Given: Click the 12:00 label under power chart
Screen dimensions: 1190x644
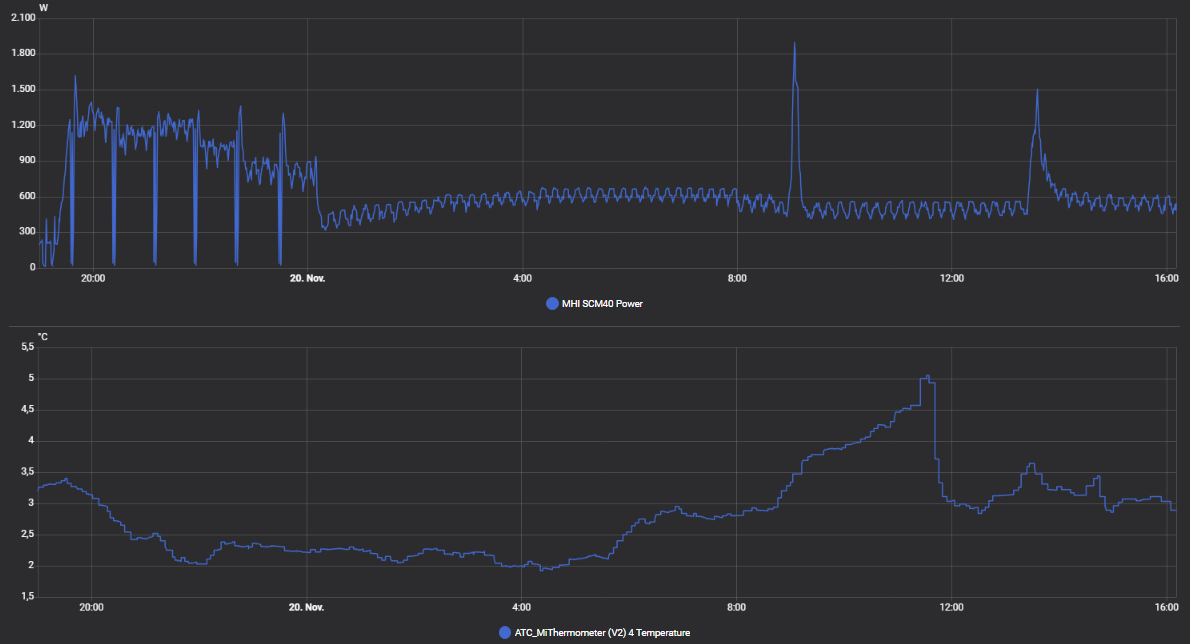Looking at the screenshot, I should pos(951,279).
